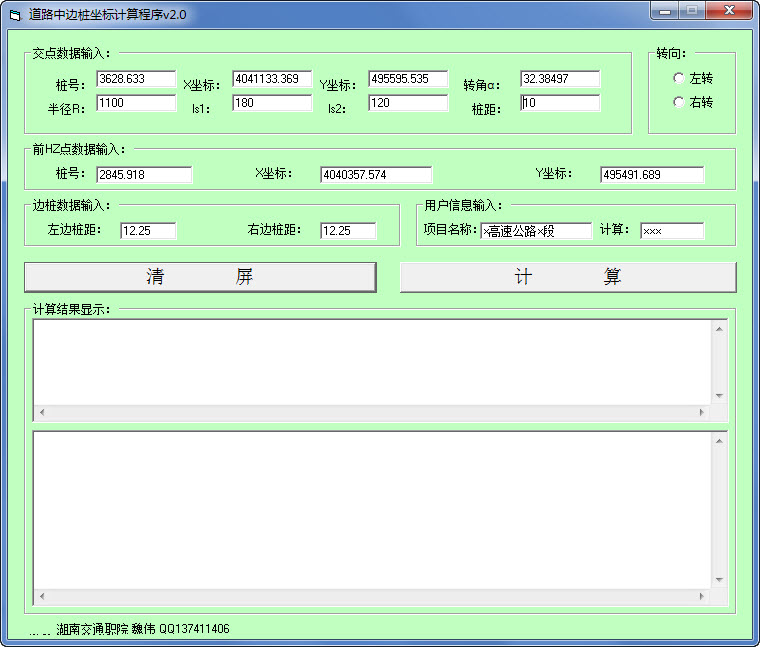Click the intersection Y坐标 field 495595.535

tap(408, 79)
